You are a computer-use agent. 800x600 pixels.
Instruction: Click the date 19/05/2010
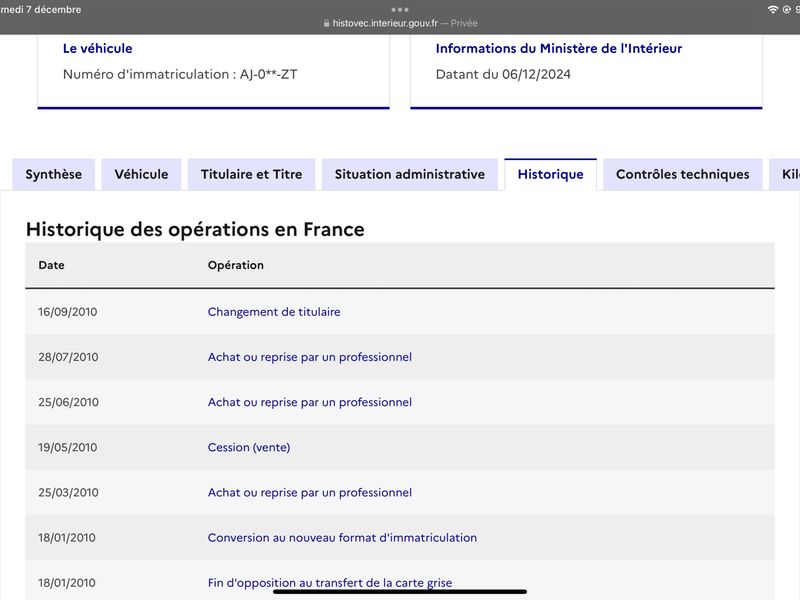pos(67,447)
